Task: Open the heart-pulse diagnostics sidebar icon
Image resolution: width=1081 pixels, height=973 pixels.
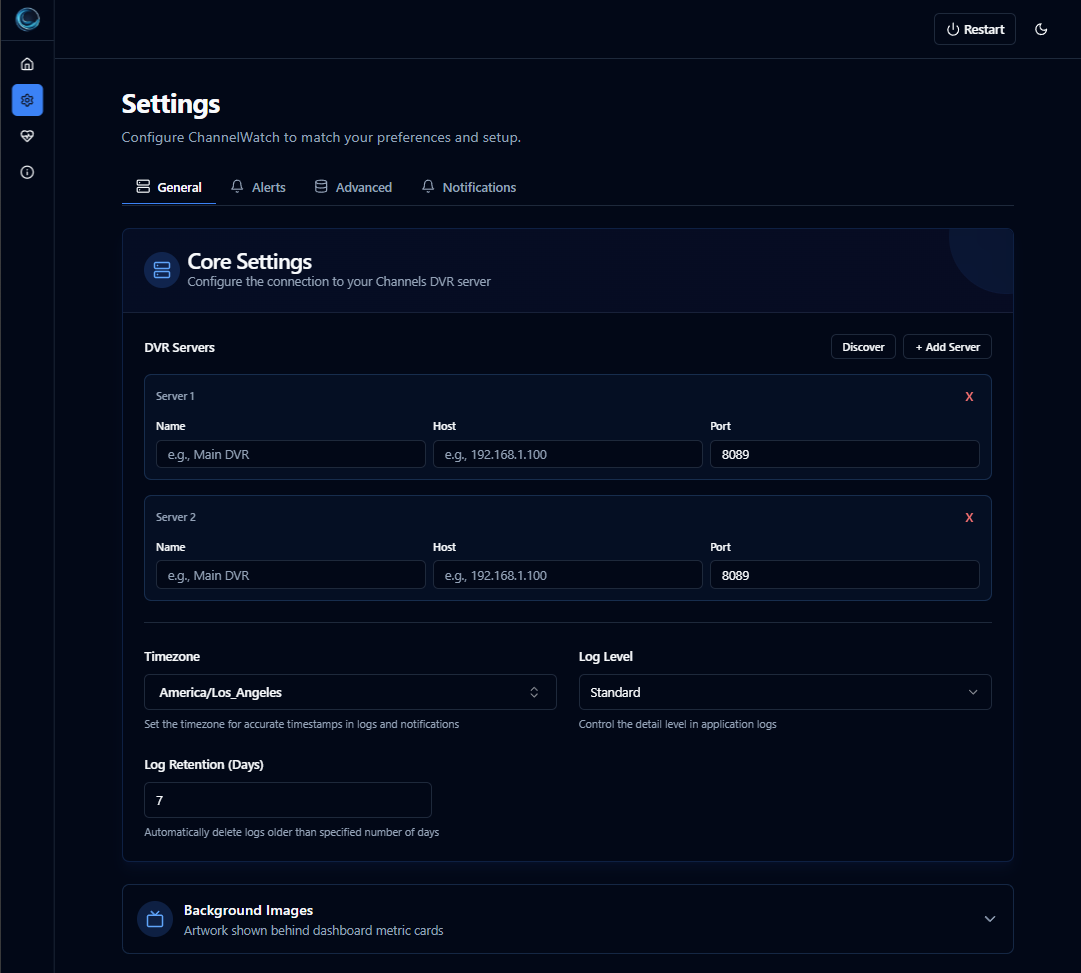Action: pos(27,136)
